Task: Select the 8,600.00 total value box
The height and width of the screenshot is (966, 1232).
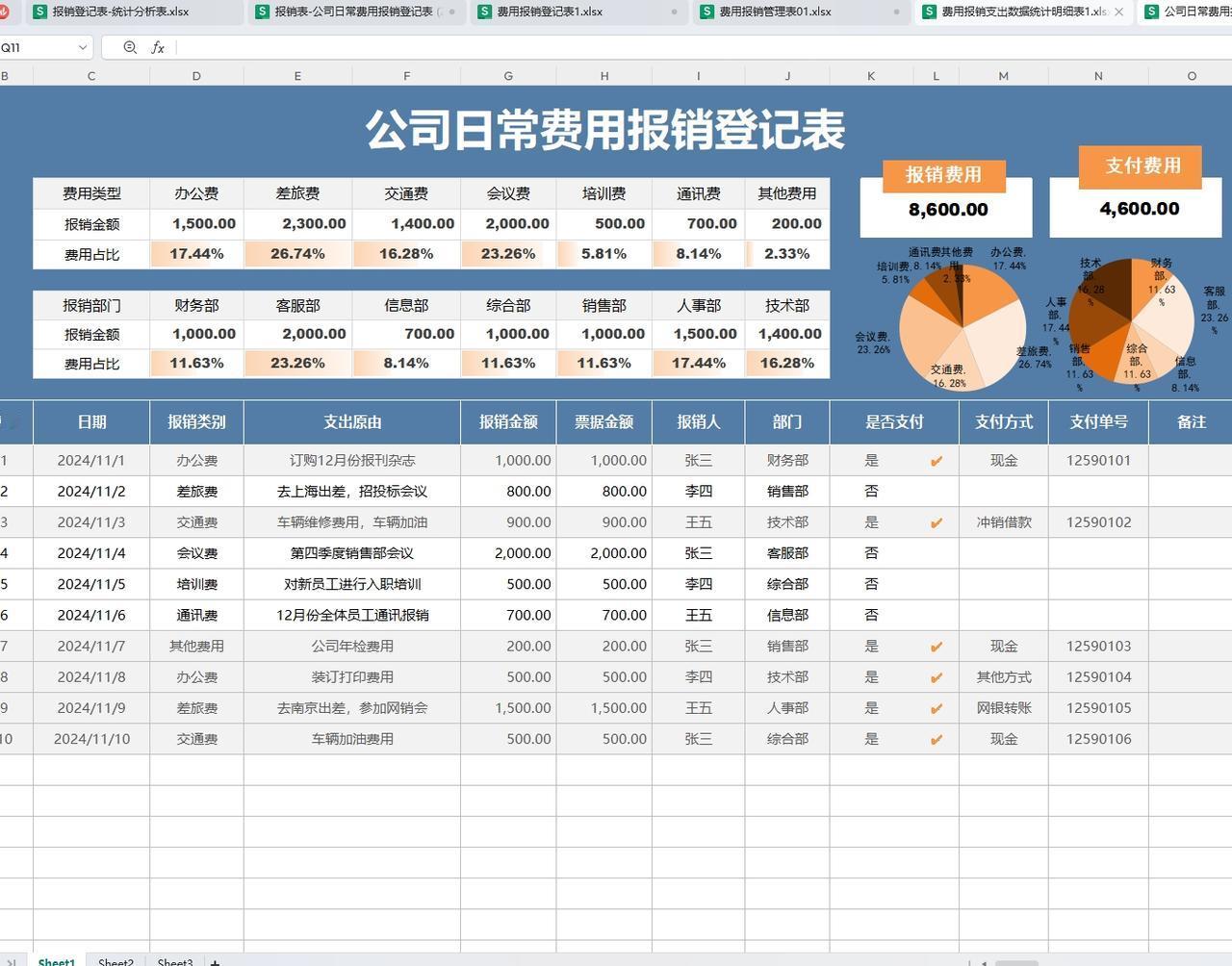Action: pos(947,209)
